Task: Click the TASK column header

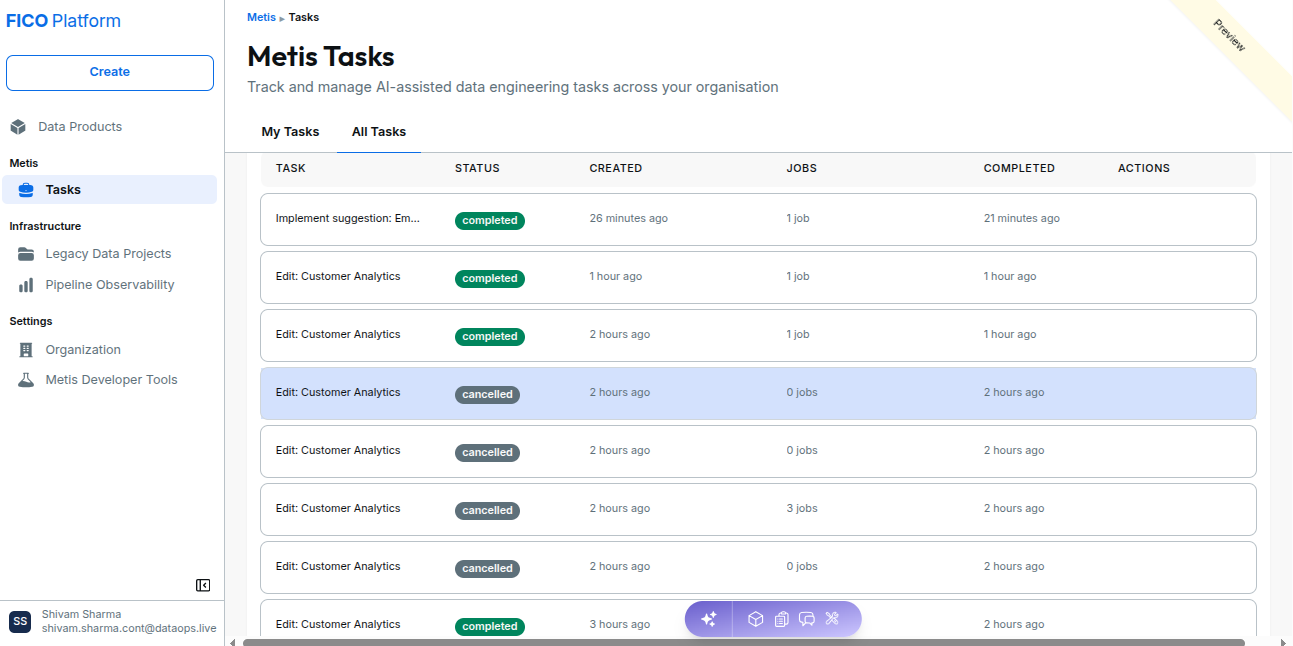Action: (x=291, y=168)
